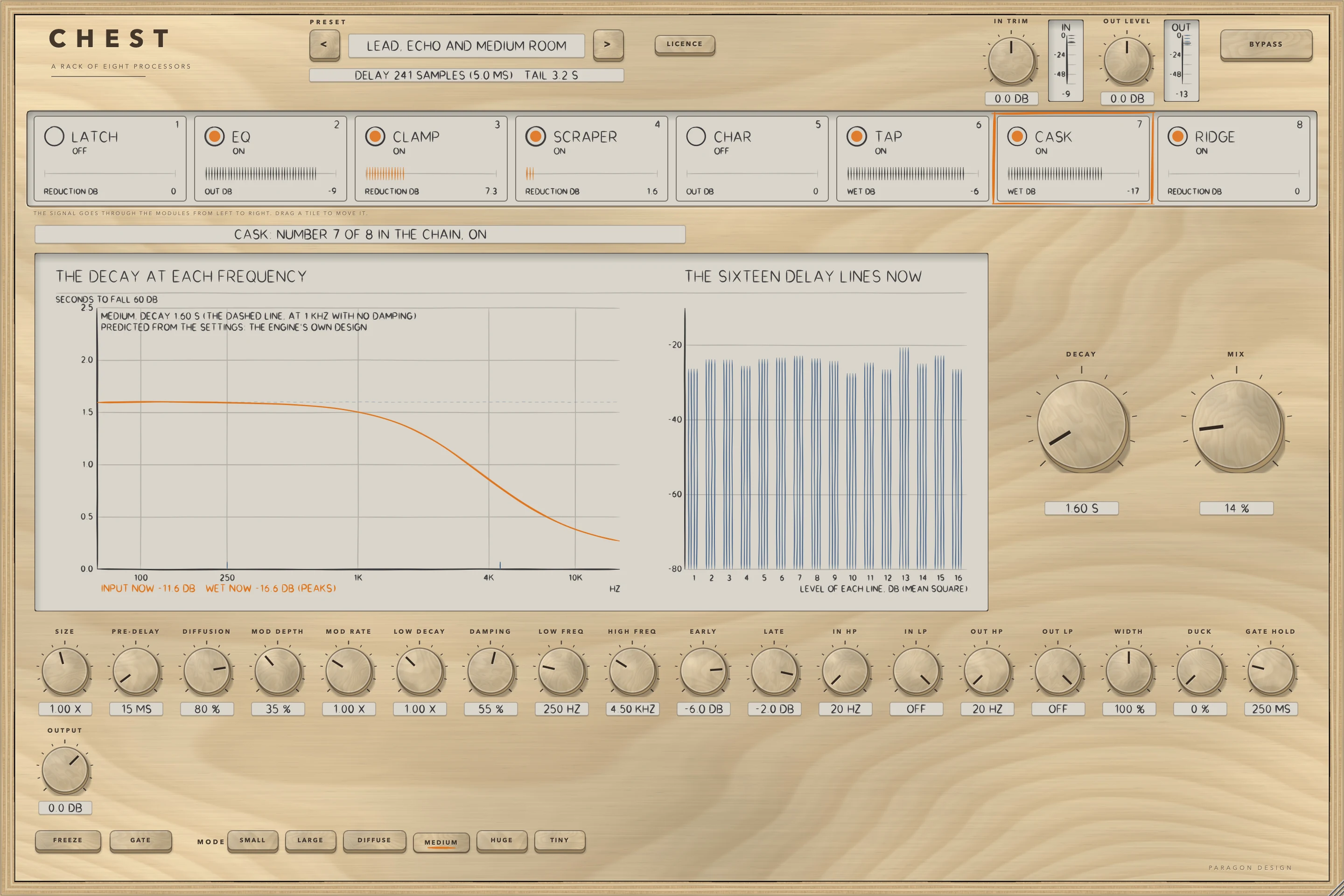
Task: Click the 4.50 KHZ high freq value
Action: (633, 708)
